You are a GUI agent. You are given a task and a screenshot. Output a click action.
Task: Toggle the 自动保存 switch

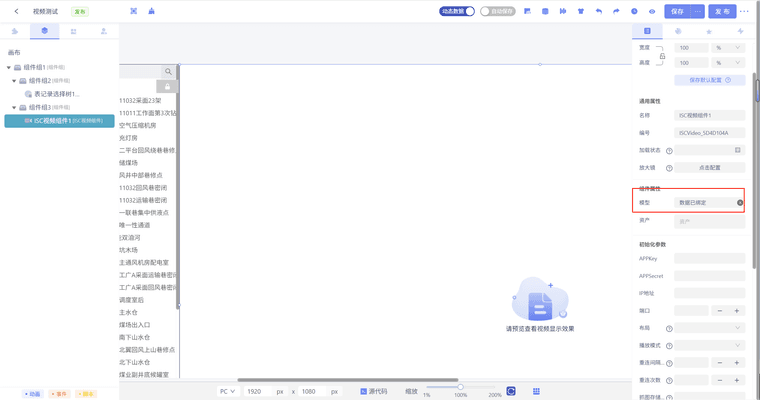coord(498,11)
